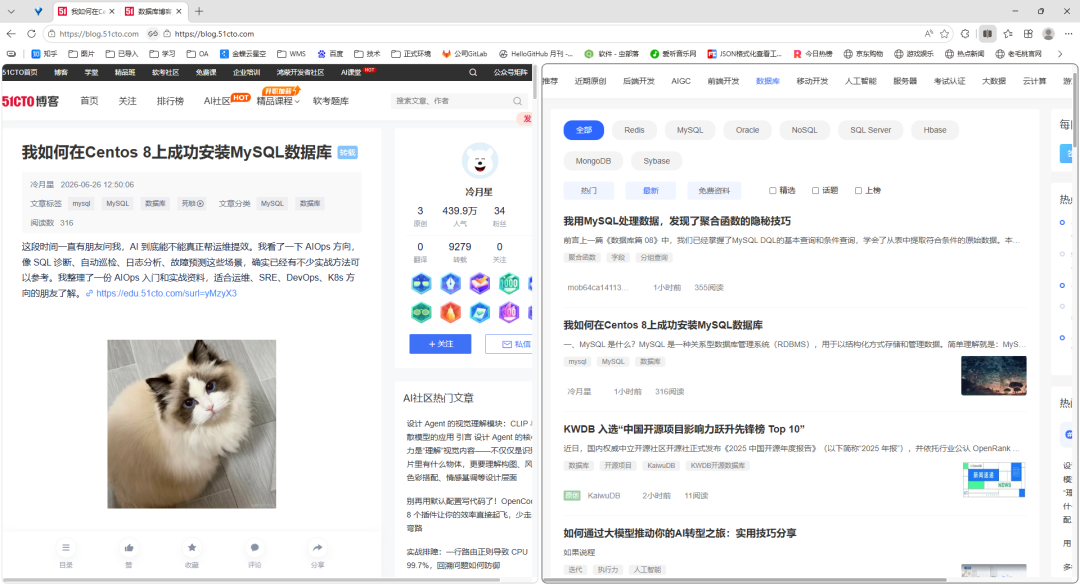Viewport: 1080px width, 585px height.
Task: Open 排行榜 in blog navigation
Action: pyautogui.click(x=170, y=101)
